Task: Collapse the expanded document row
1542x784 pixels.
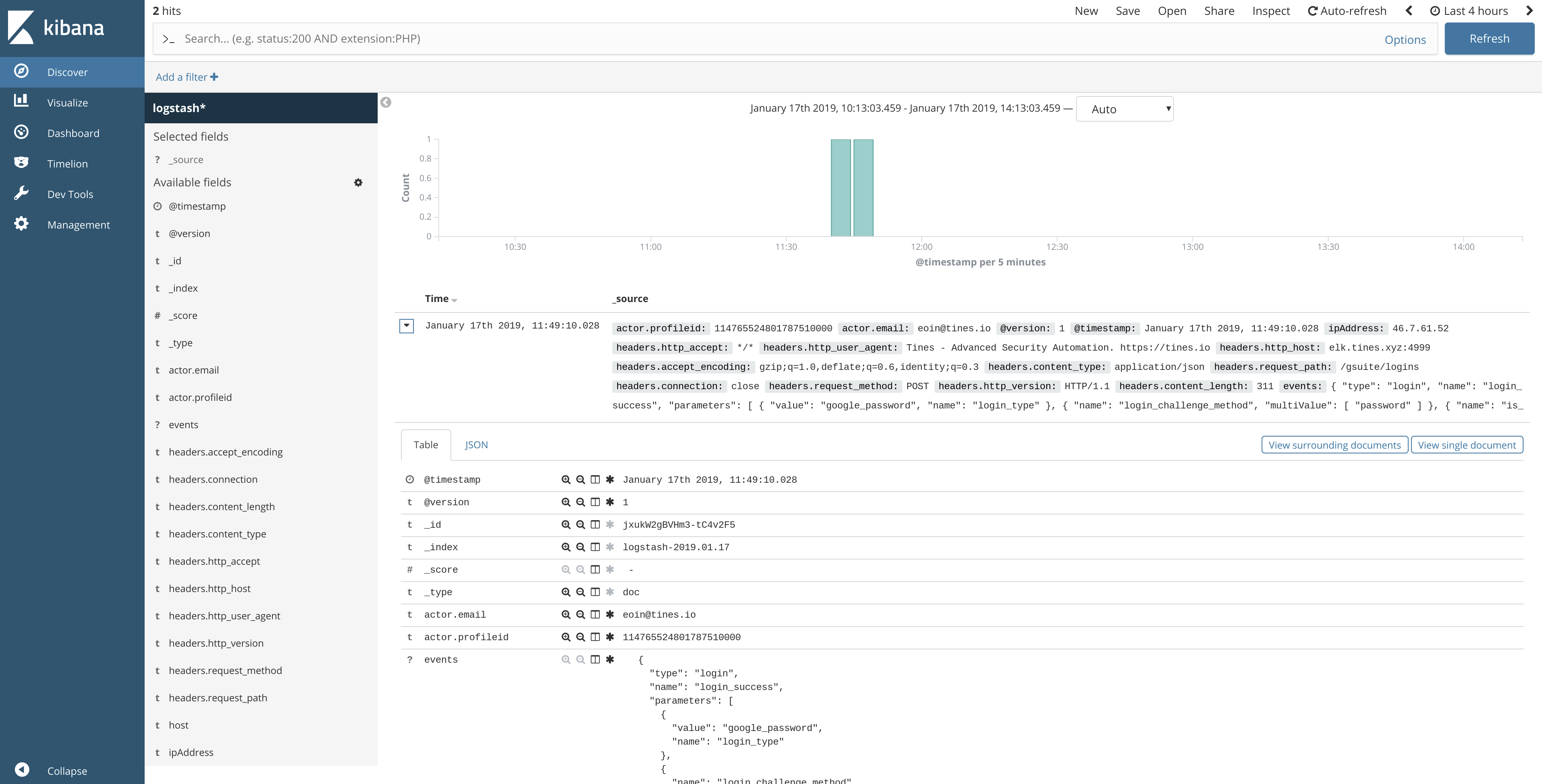Action: pyautogui.click(x=407, y=326)
